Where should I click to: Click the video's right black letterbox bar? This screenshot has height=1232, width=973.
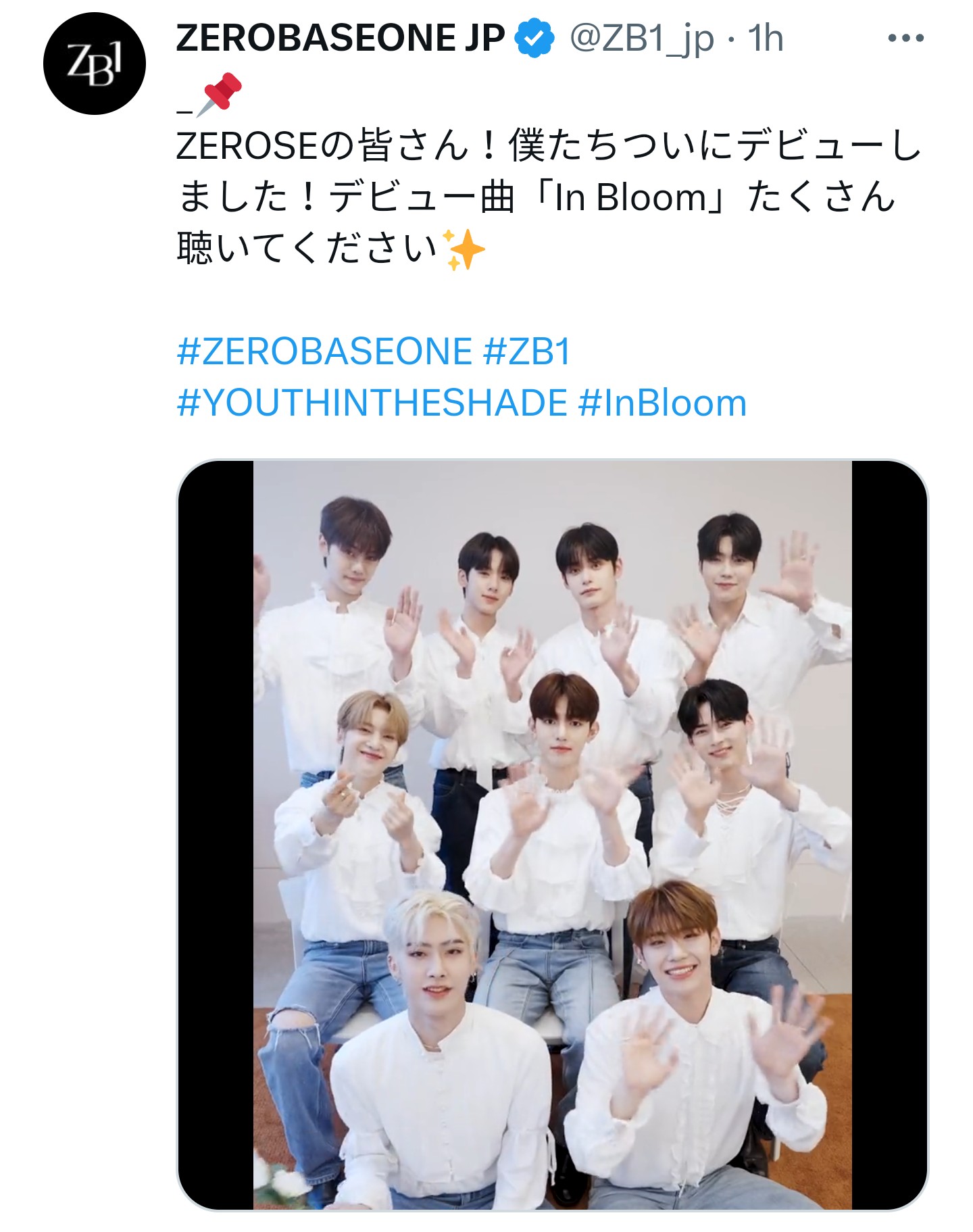coord(889,835)
